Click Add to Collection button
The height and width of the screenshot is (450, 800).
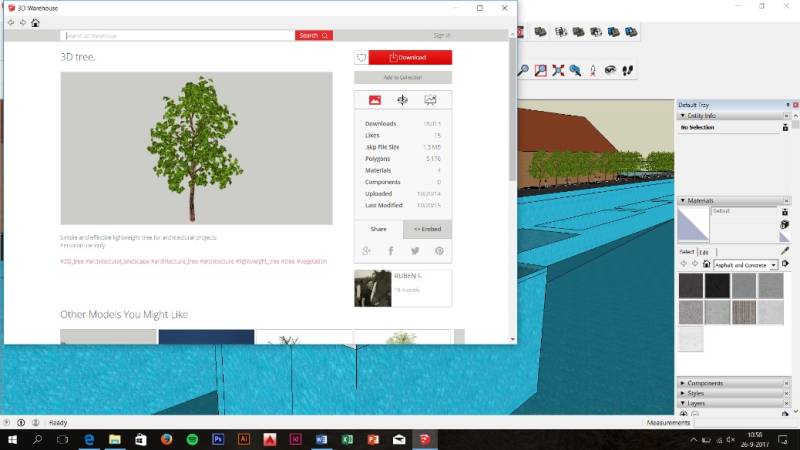[403, 78]
